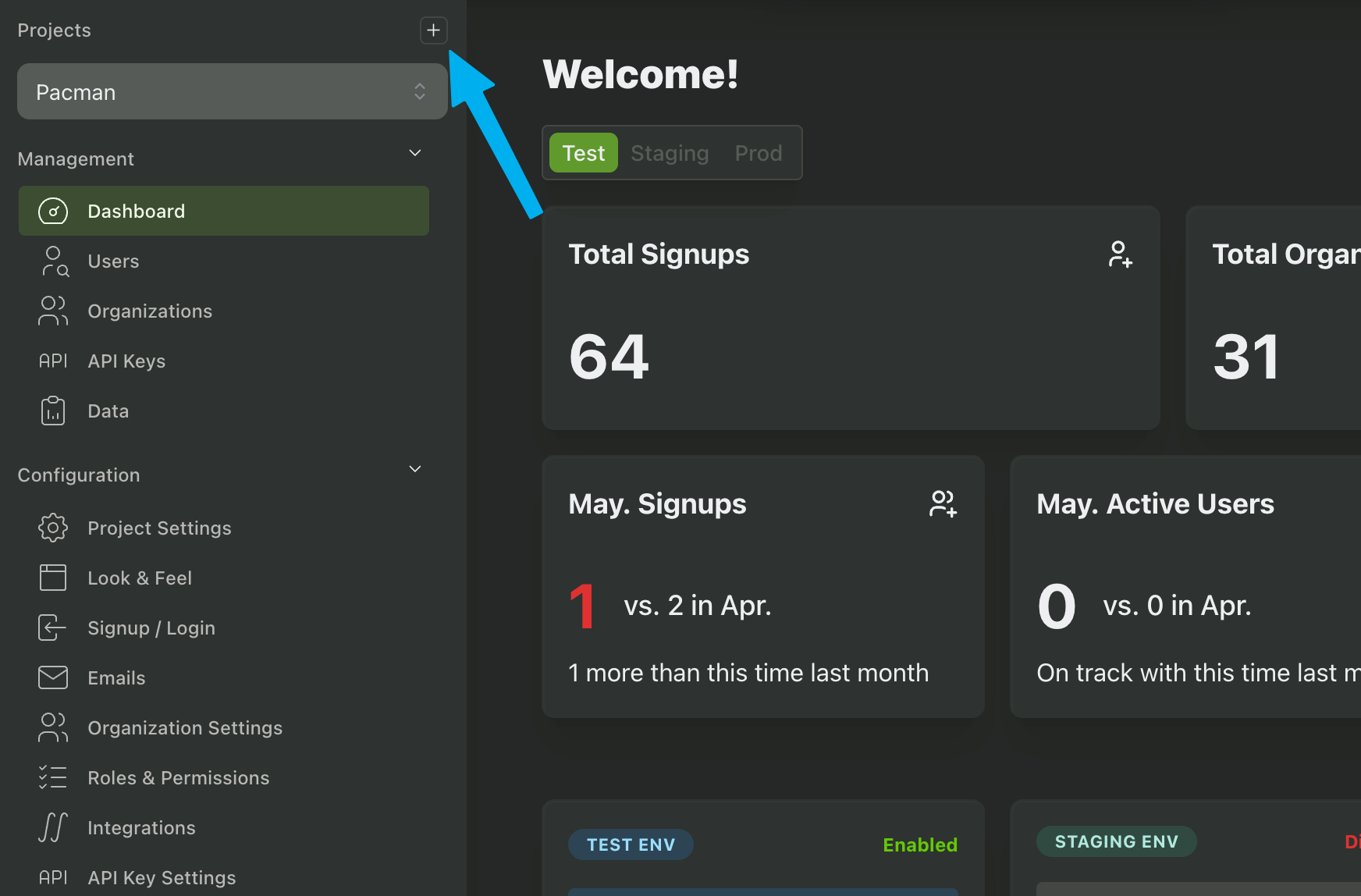Click the Integrations icon in sidebar
Viewport: 1361px width, 896px height.
point(53,828)
